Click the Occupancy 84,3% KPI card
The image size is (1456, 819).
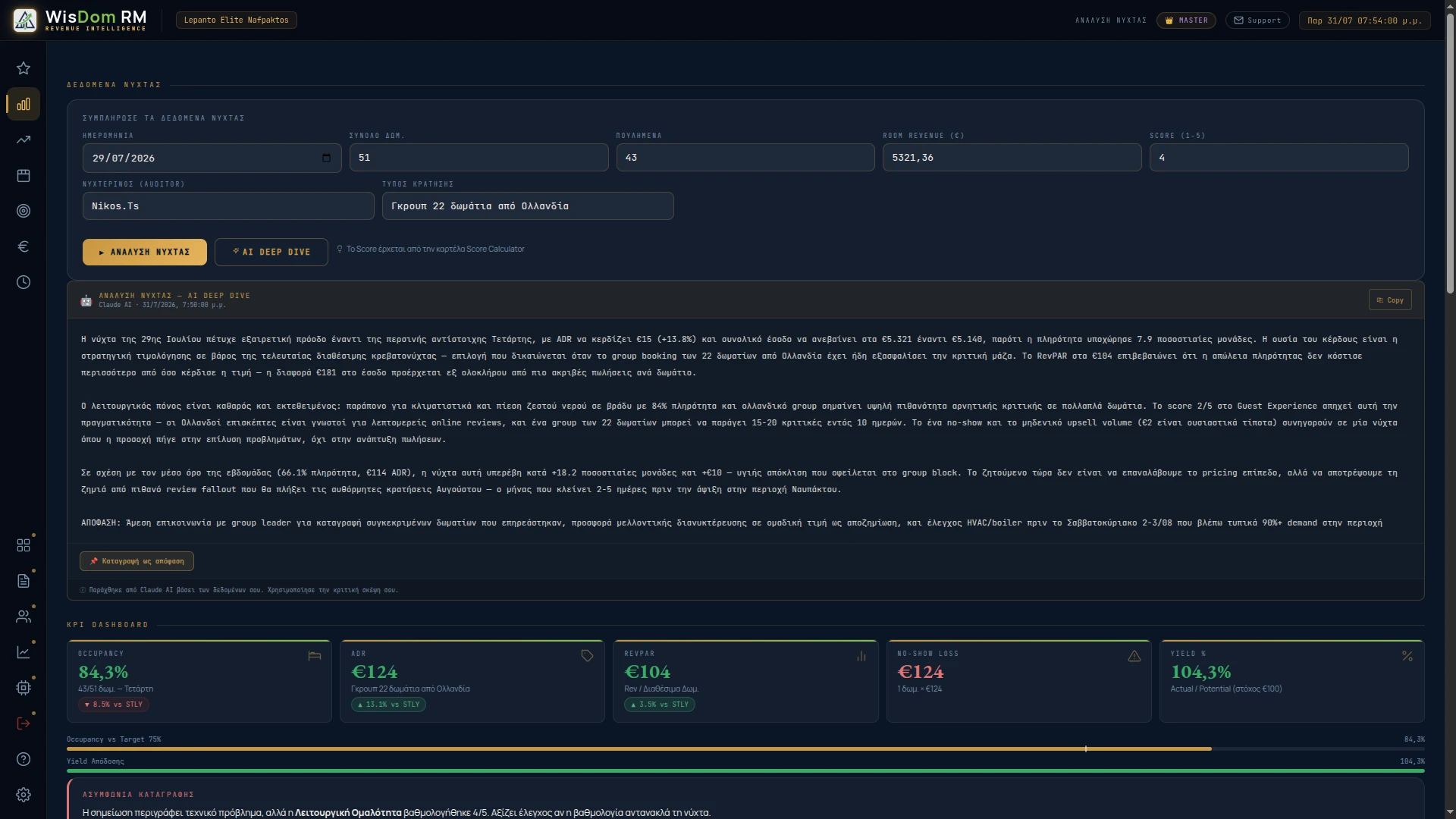(x=199, y=681)
